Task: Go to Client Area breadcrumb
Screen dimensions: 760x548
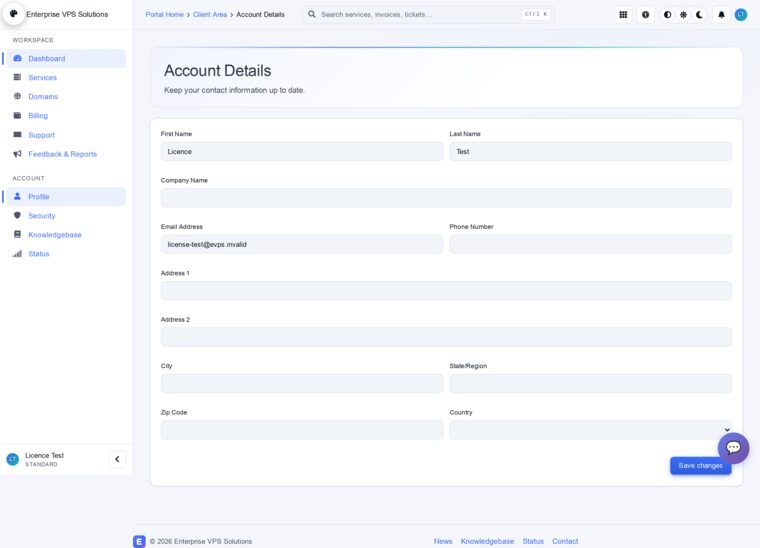Action: pos(210,15)
